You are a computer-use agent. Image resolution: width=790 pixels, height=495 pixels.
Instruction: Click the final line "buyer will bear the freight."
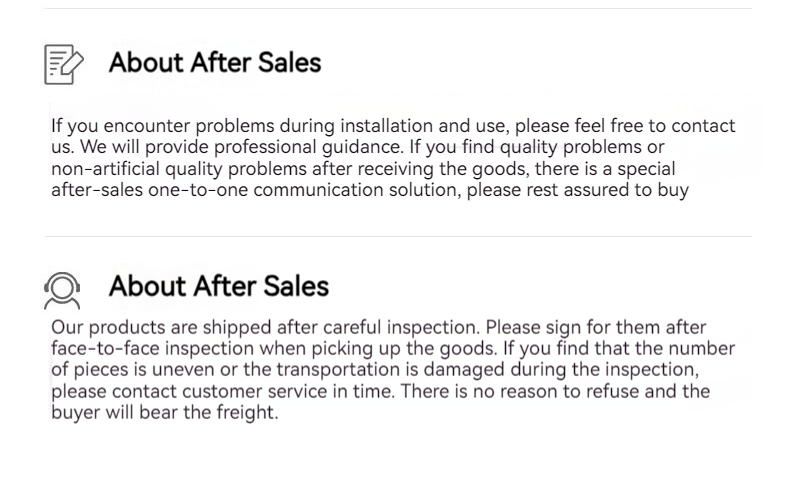click(164, 411)
